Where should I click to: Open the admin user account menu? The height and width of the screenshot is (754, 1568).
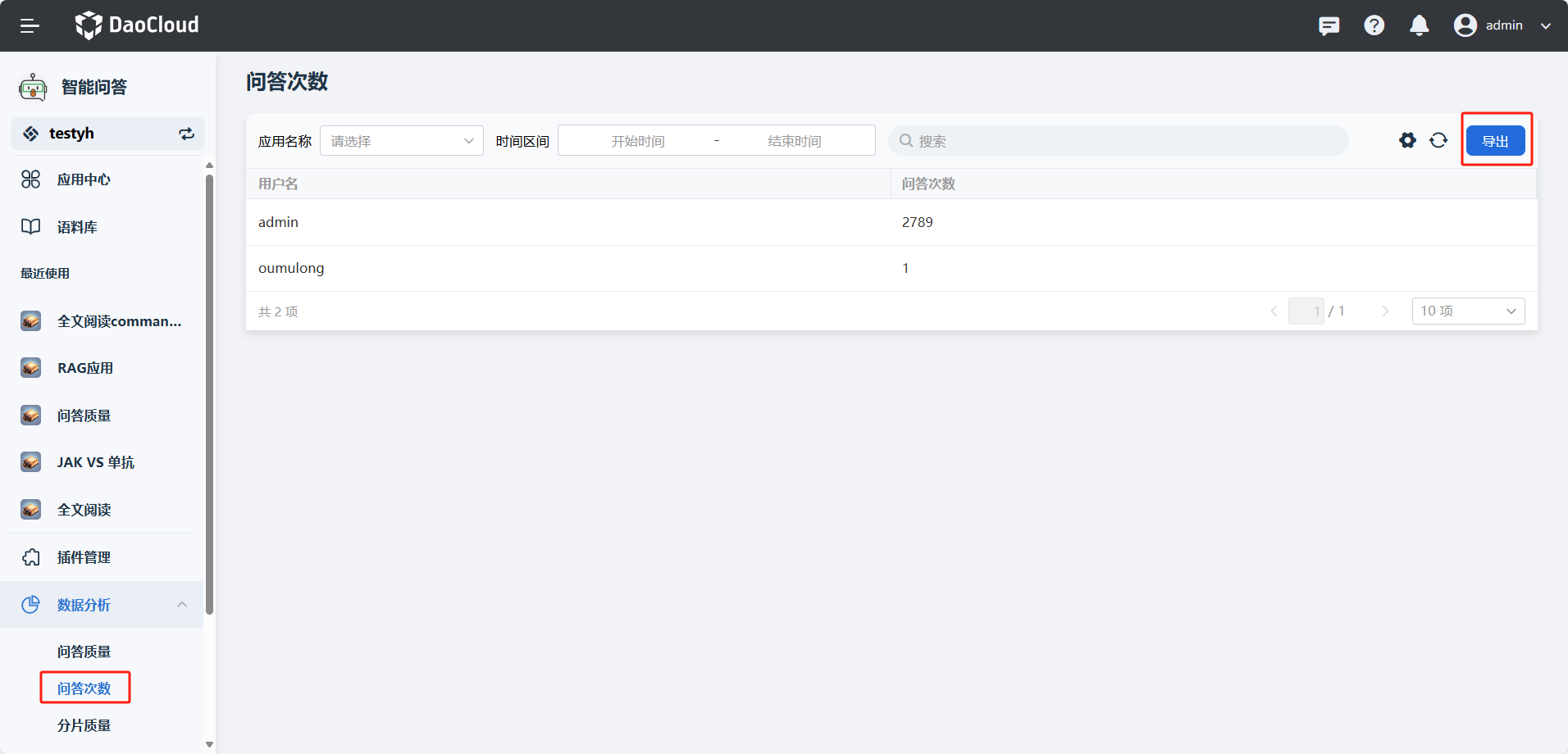point(1502,26)
